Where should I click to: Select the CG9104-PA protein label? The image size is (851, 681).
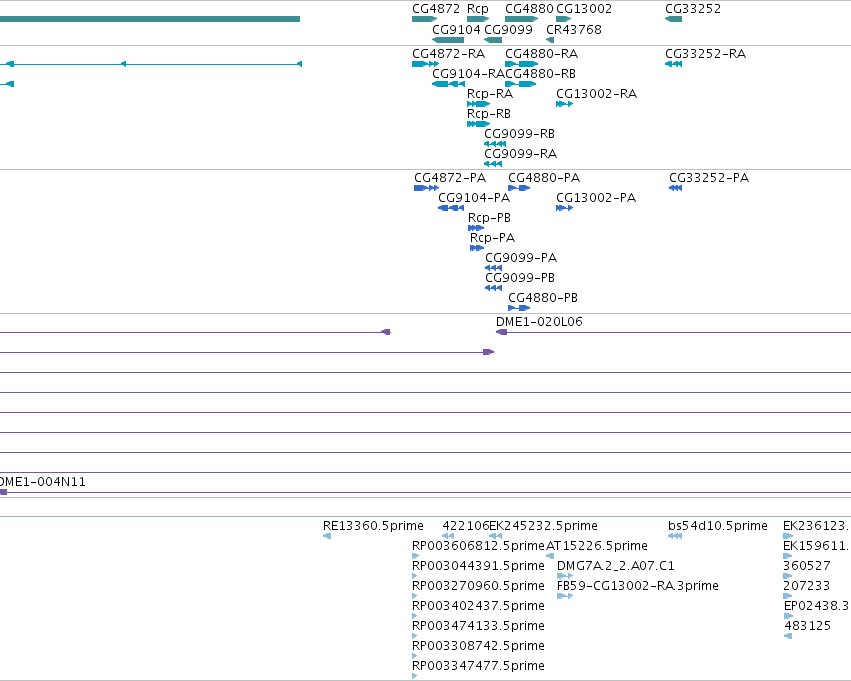[x=474, y=198]
